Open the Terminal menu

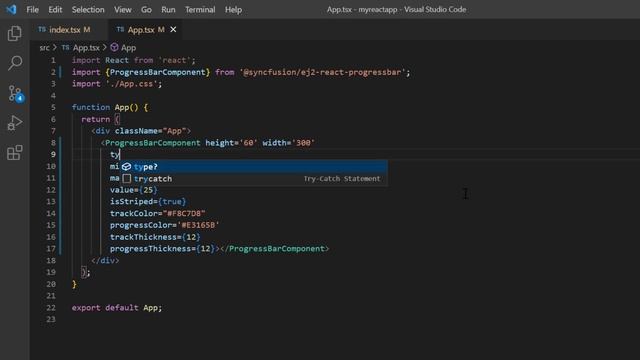point(200,9)
